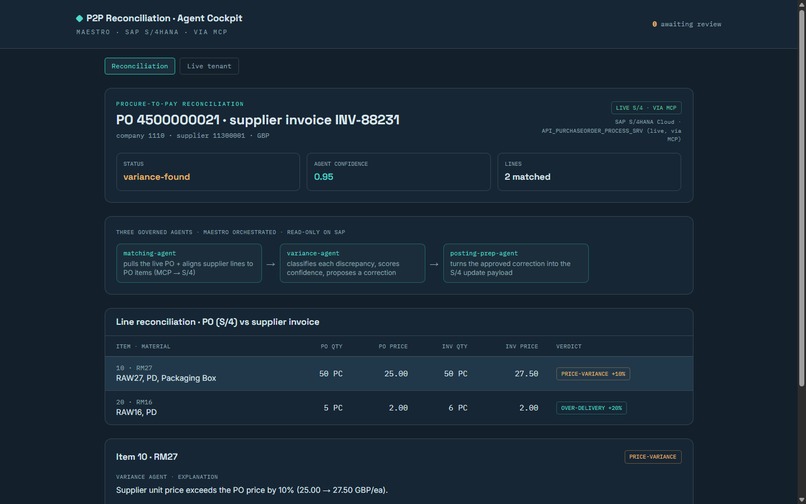Open the Live tenant tab
Image resolution: width=806 pixels, height=504 pixels.
click(x=209, y=66)
